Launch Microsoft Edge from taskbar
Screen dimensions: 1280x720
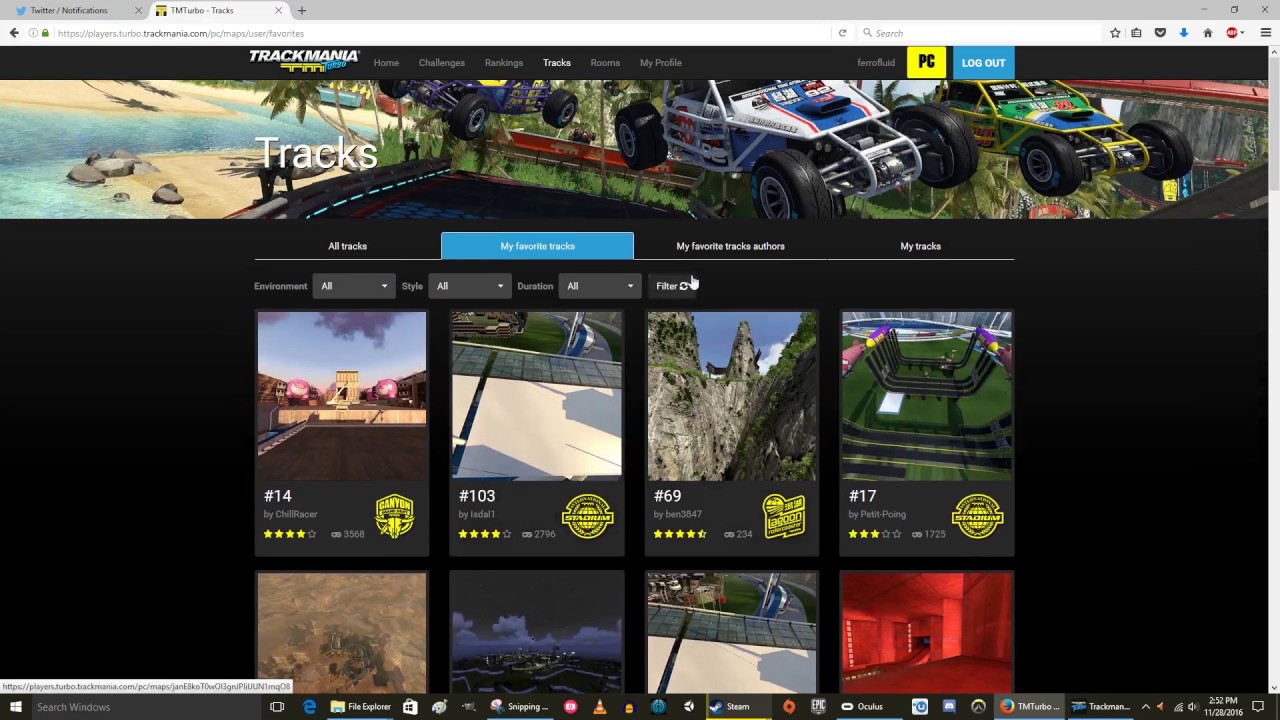click(310, 707)
